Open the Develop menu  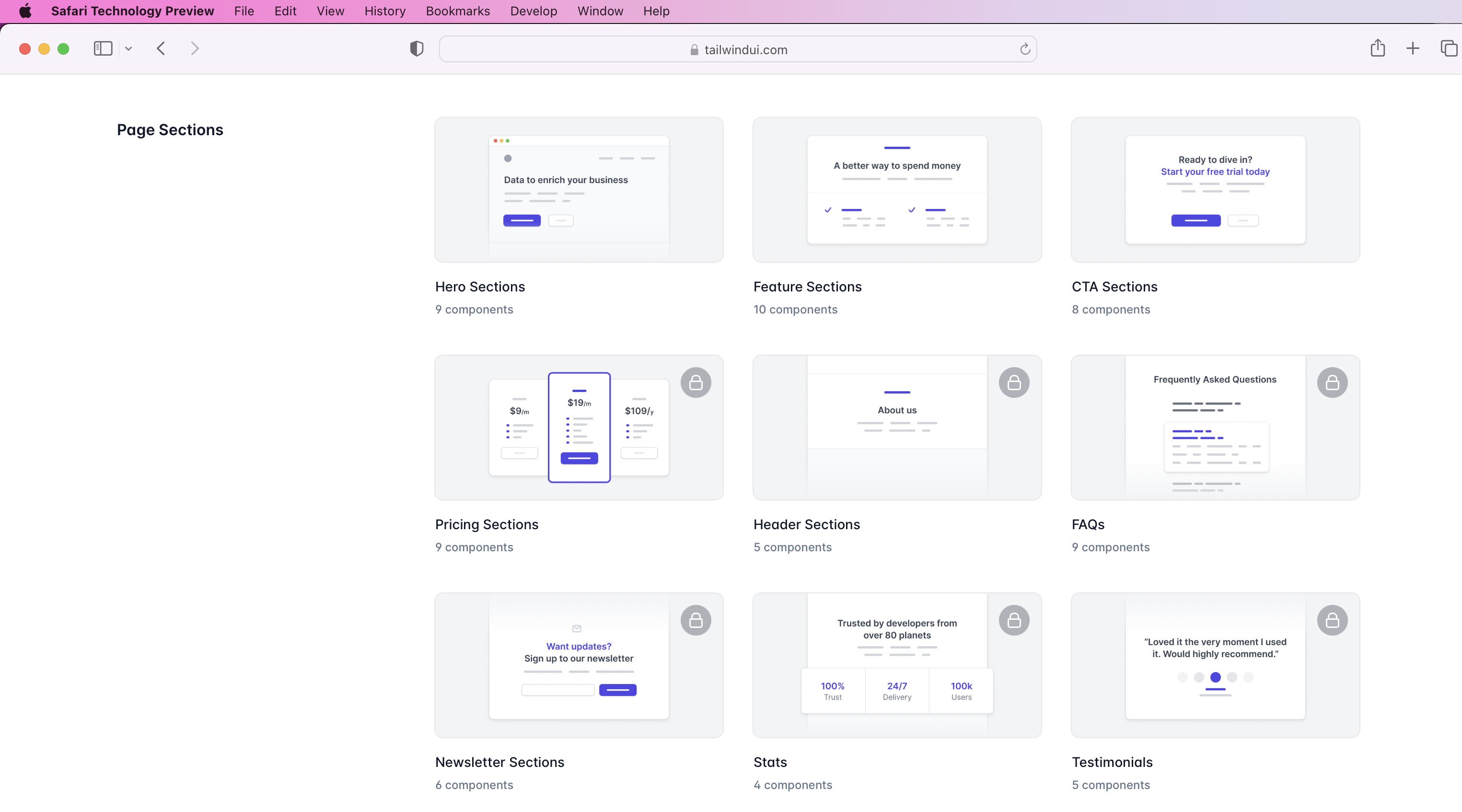(x=534, y=11)
